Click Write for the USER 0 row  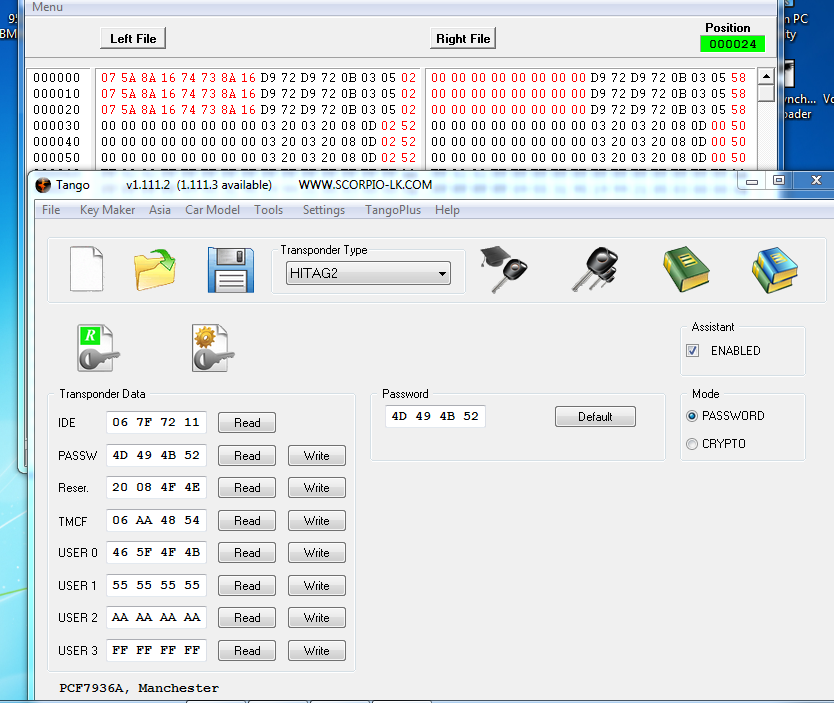coord(316,553)
